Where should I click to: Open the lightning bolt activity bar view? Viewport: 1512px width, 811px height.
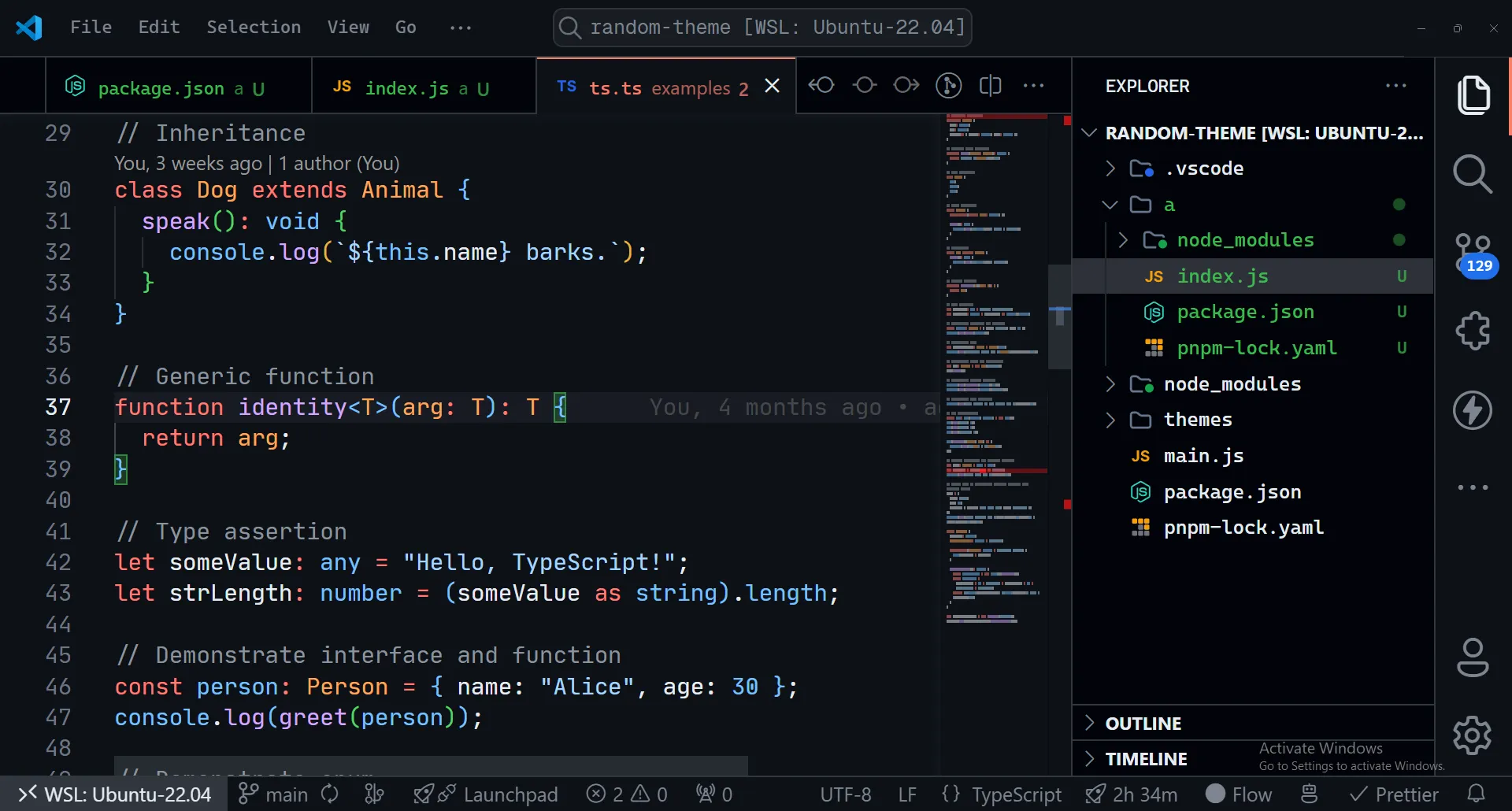coord(1473,409)
